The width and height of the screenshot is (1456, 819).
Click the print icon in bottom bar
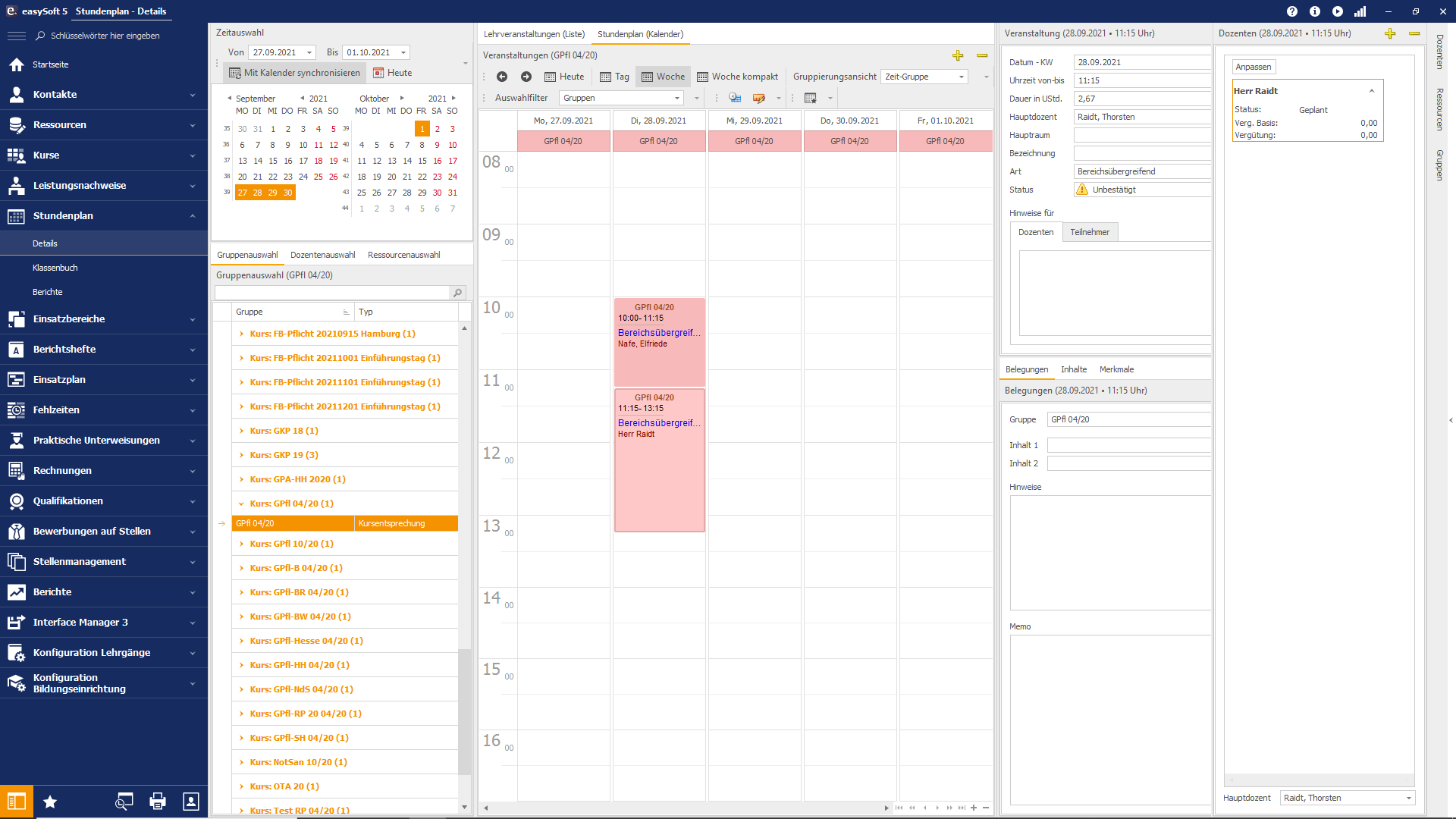click(158, 802)
